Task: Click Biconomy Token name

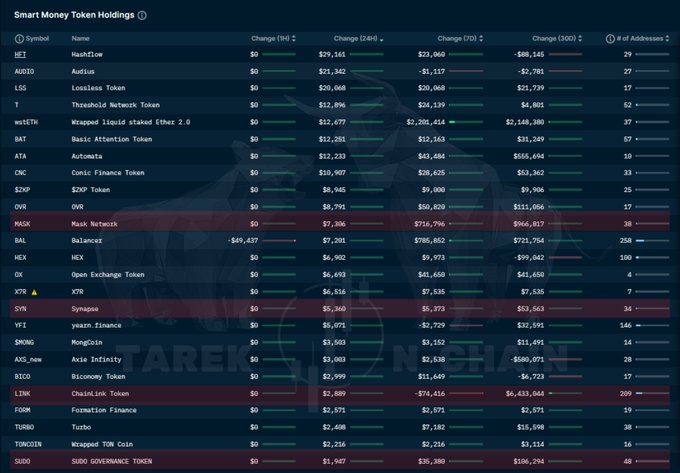Action: tap(98, 377)
